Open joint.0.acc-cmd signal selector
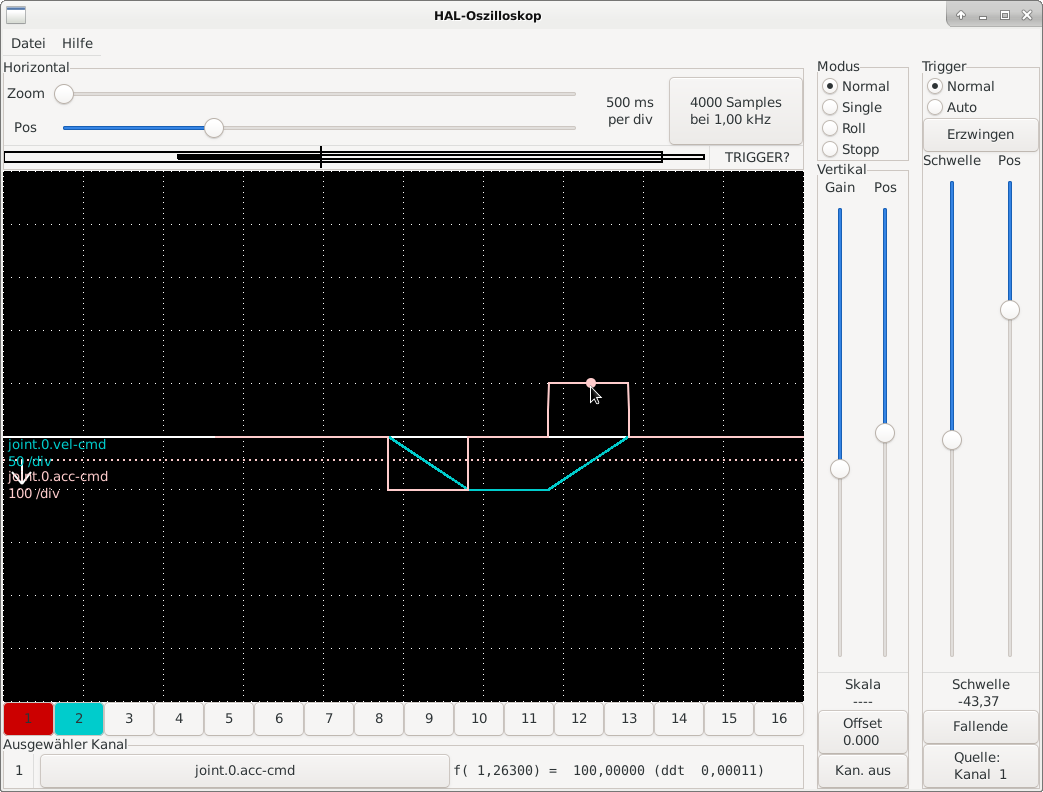The image size is (1043, 792). [244, 770]
